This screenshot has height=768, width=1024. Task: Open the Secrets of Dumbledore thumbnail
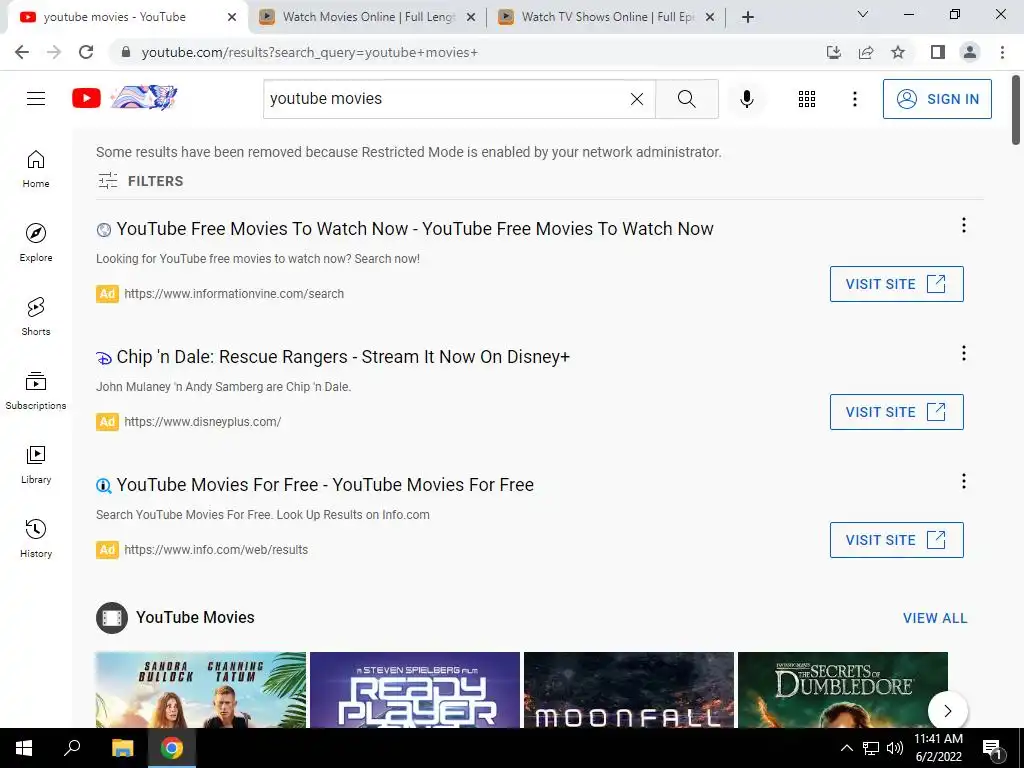coord(842,690)
